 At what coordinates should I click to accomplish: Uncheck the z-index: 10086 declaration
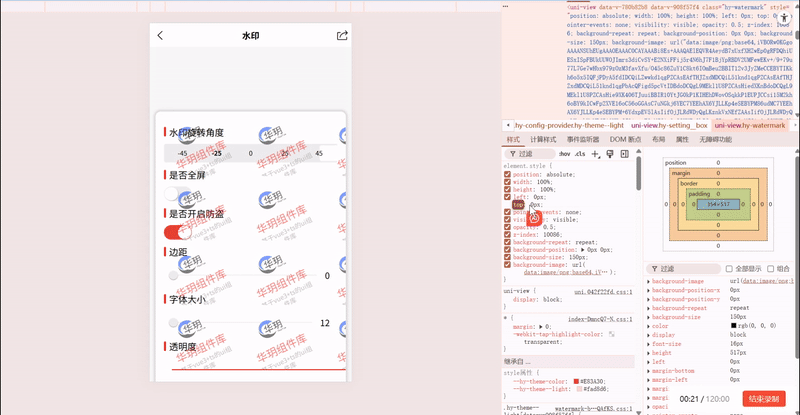click(507, 235)
